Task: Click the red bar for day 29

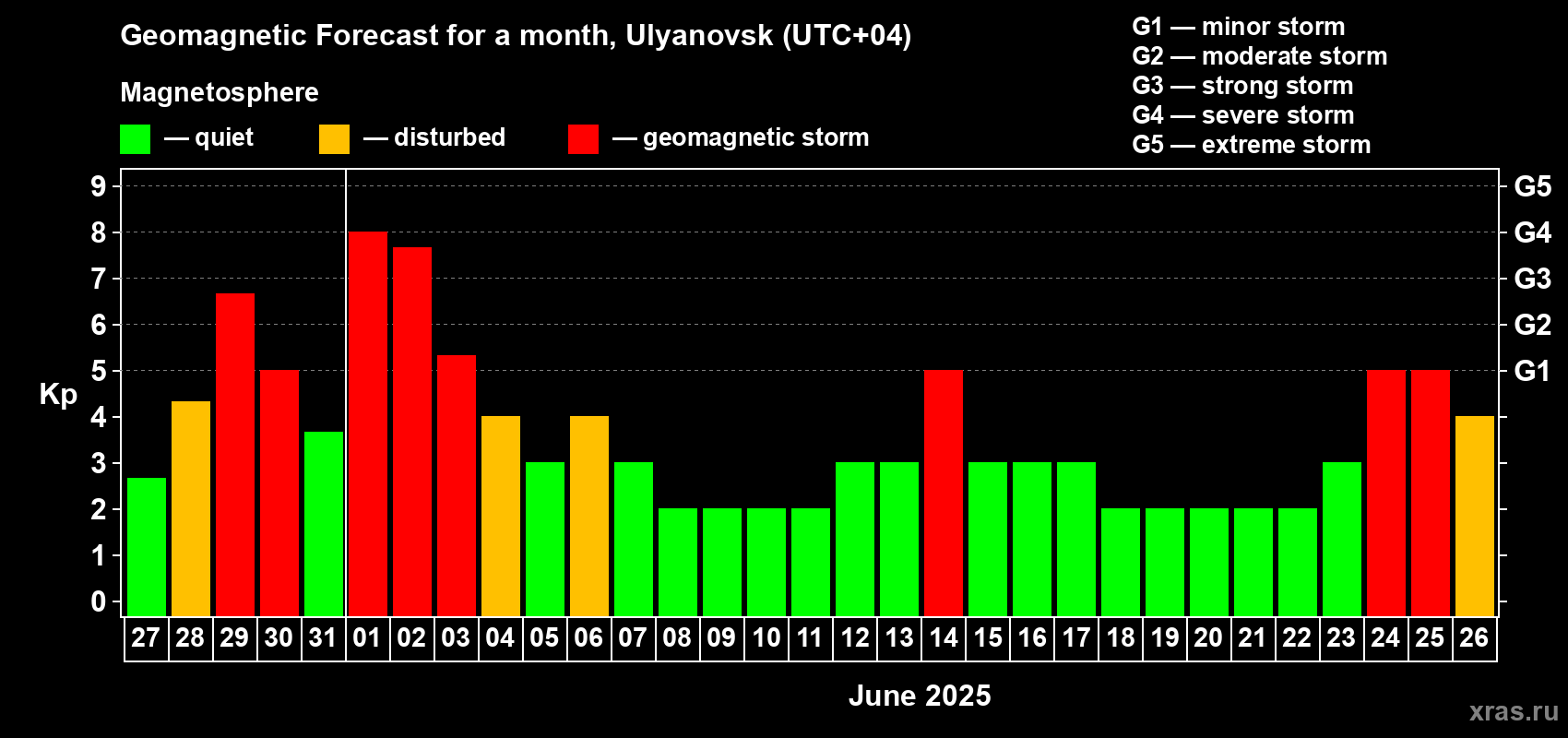Action: tap(235, 455)
